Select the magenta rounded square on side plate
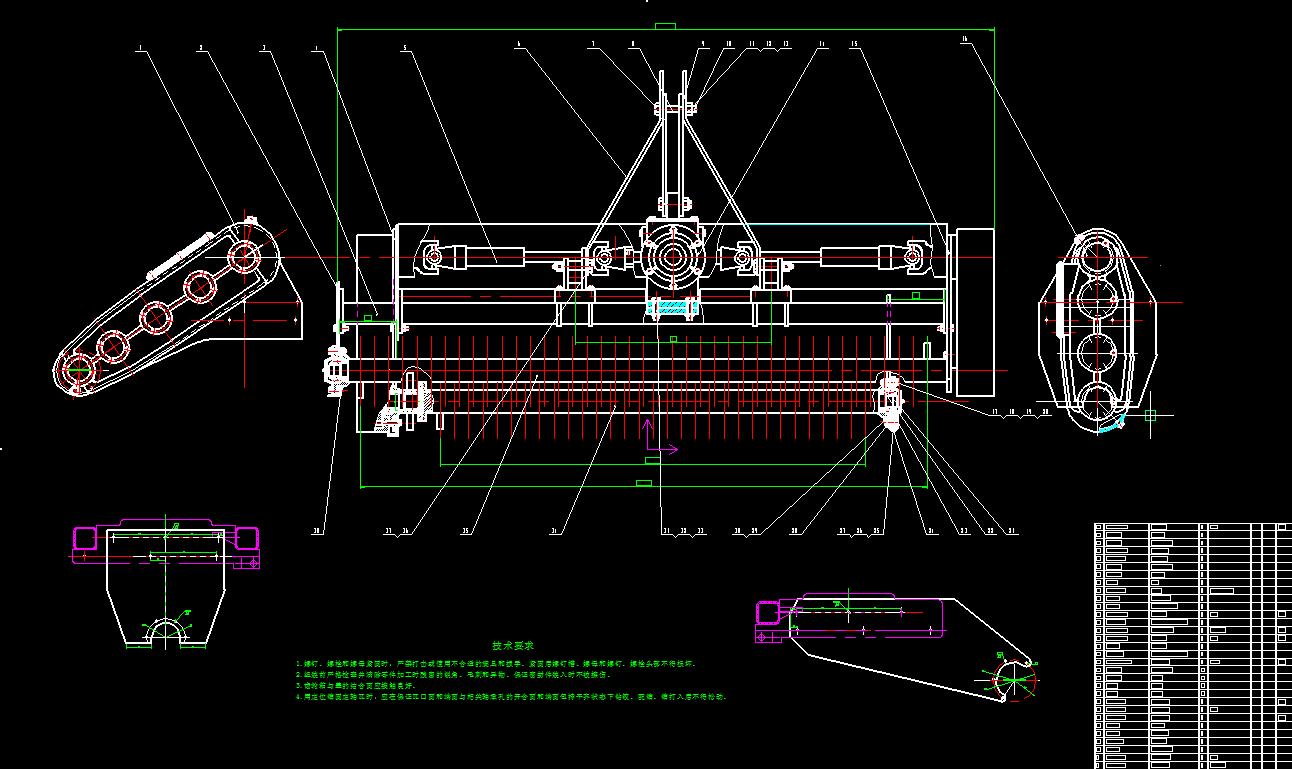1292x769 pixels. 768,611
